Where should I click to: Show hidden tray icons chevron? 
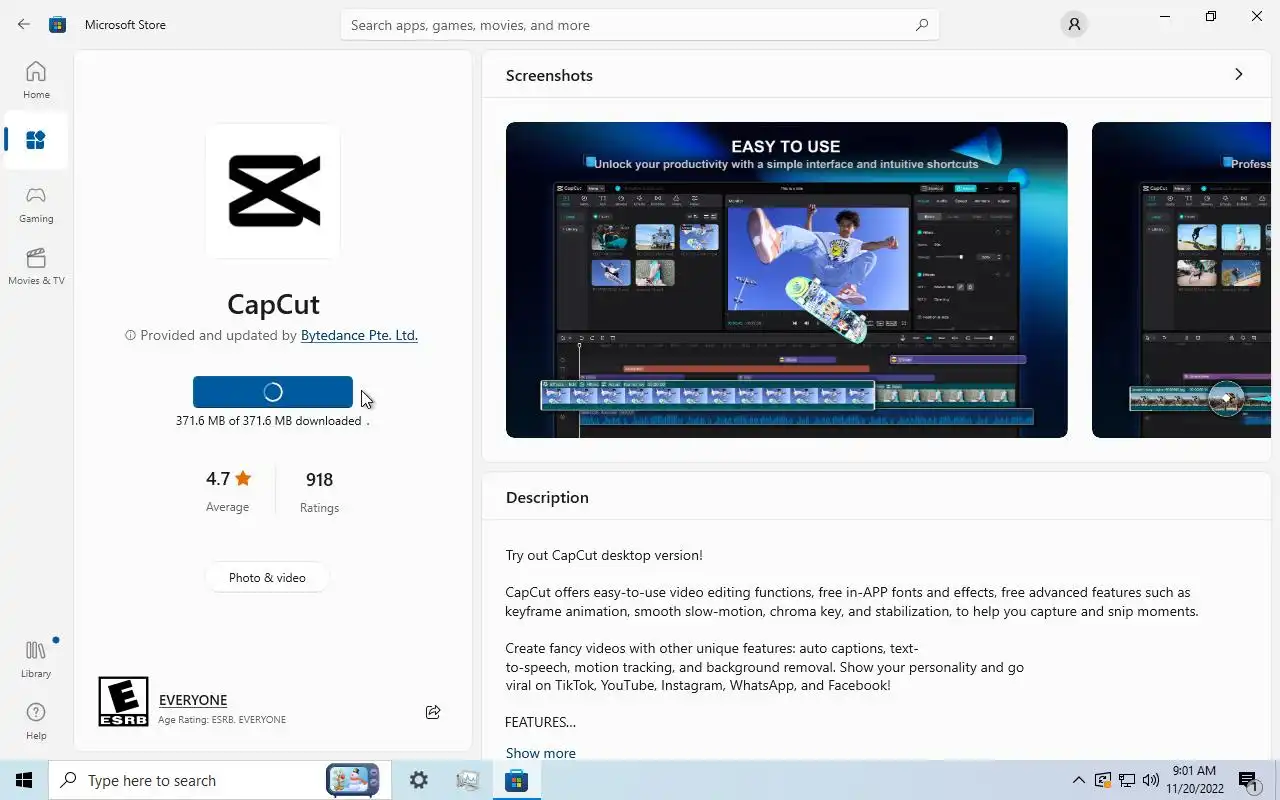1078,780
